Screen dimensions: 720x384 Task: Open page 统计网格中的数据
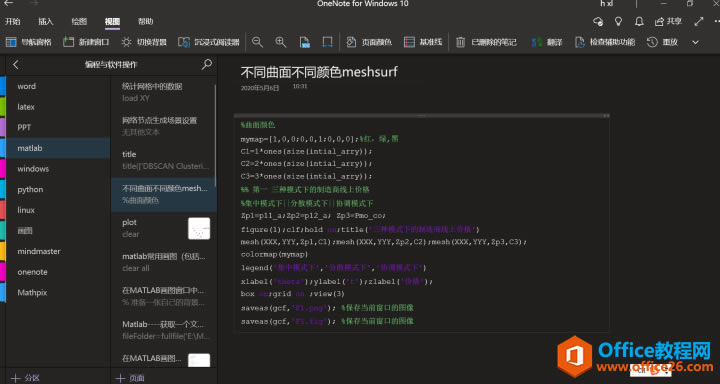pyautogui.click(x=163, y=92)
